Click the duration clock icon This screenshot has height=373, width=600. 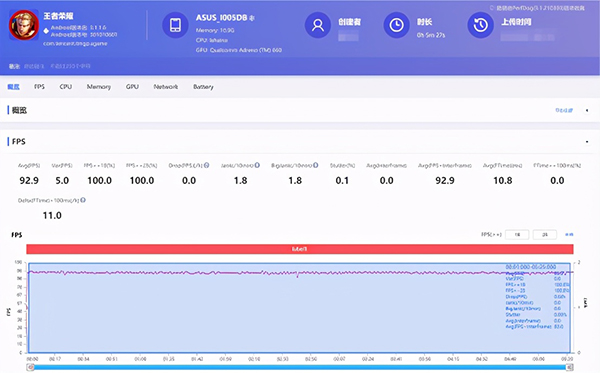click(x=396, y=25)
